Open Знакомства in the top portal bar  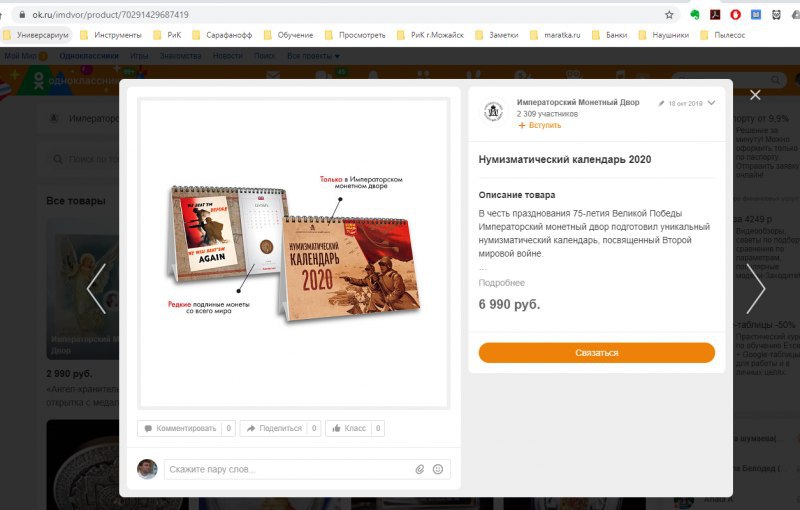click(181, 56)
